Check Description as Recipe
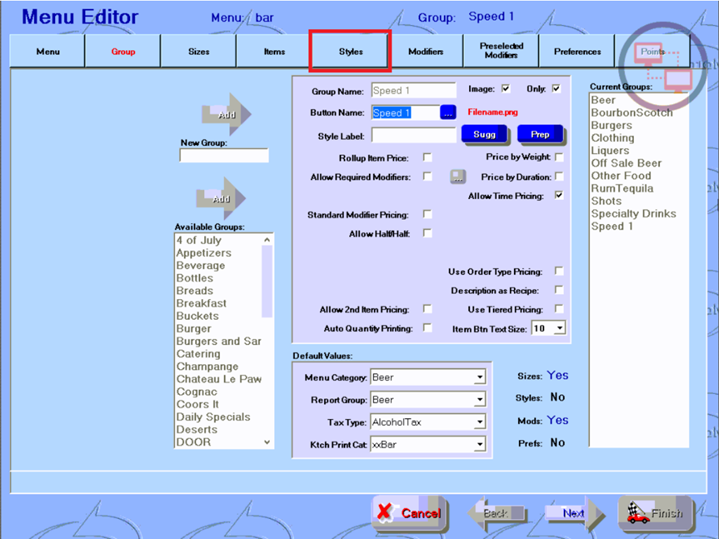The height and width of the screenshot is (539, 719). [559, 290]
